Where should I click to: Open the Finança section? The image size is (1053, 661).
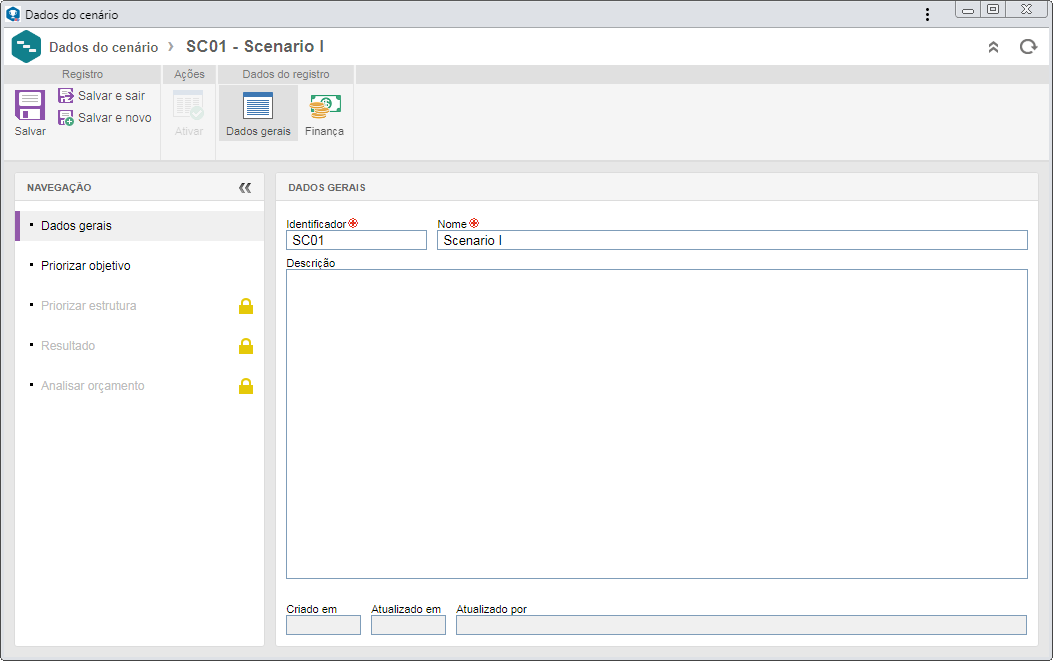tap(324, 113)
